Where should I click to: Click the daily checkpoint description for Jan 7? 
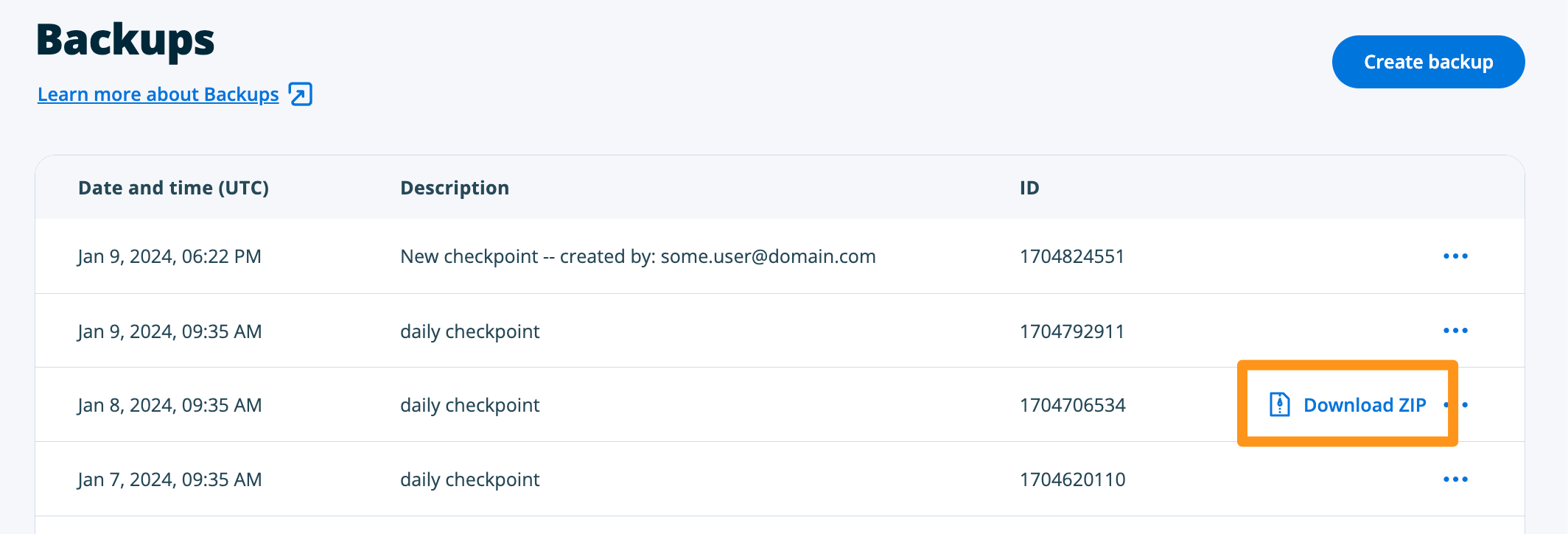pyautogui.click(x=469, y=479)
